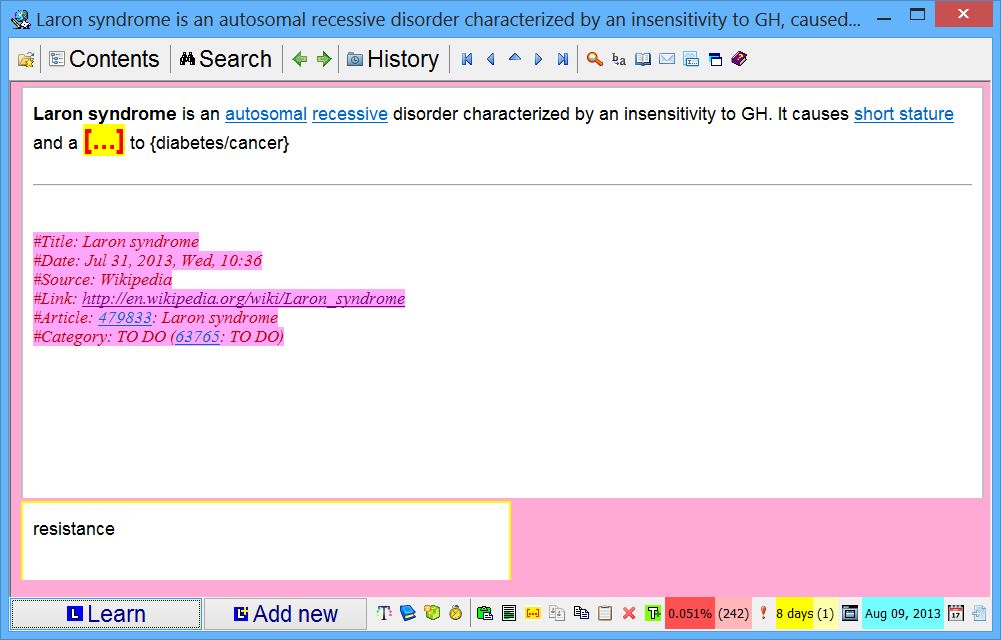
Task: Open the Search tool
Action: (x=226, y=60)
